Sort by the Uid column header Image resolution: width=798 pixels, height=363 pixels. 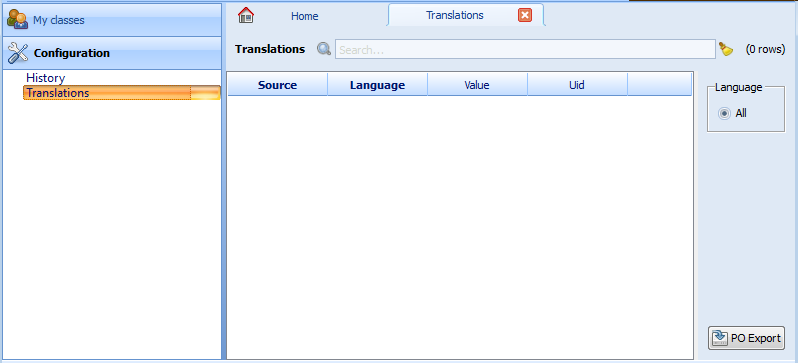click(x=577, y=85)
